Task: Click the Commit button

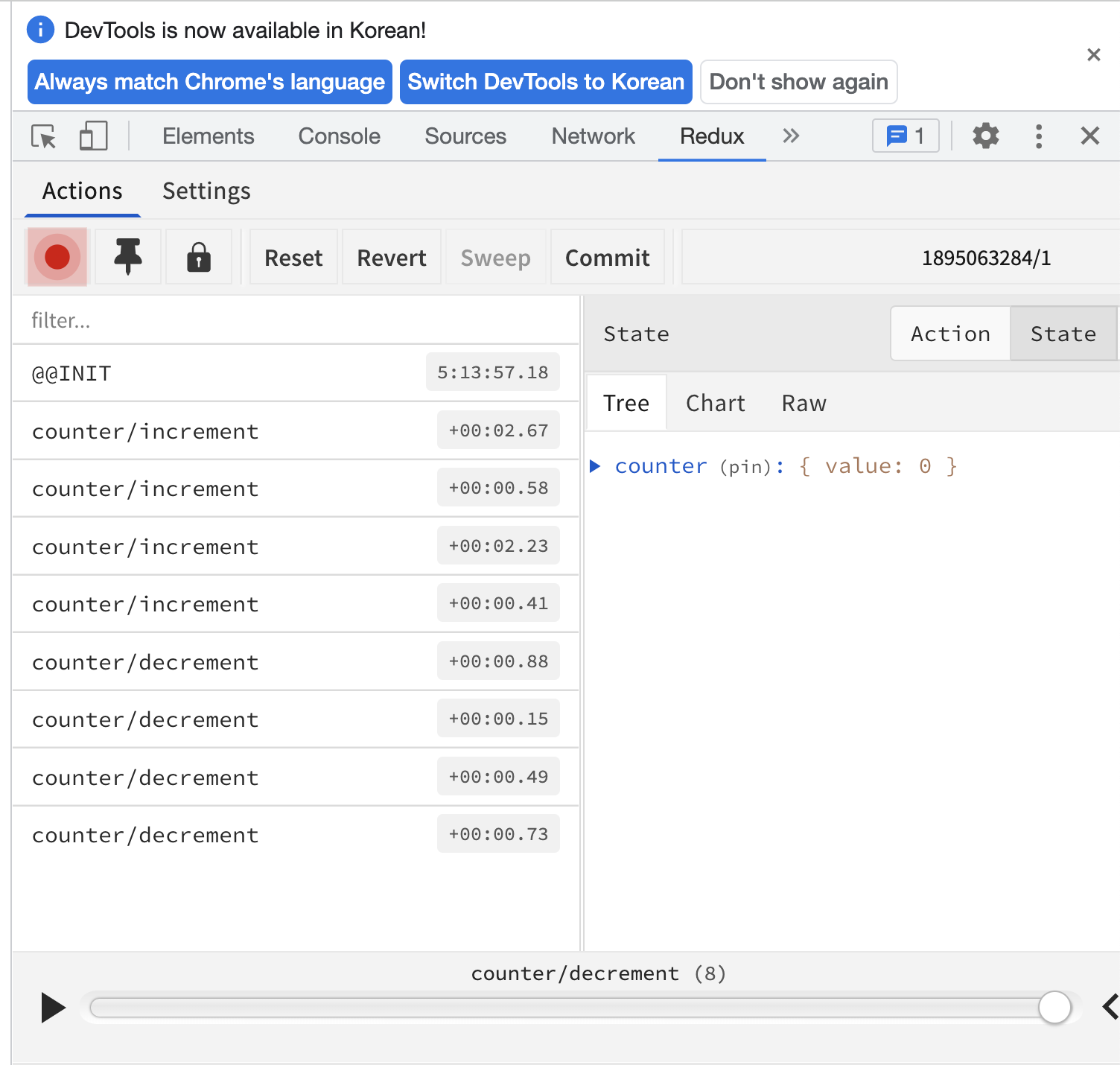Action: 608,258
